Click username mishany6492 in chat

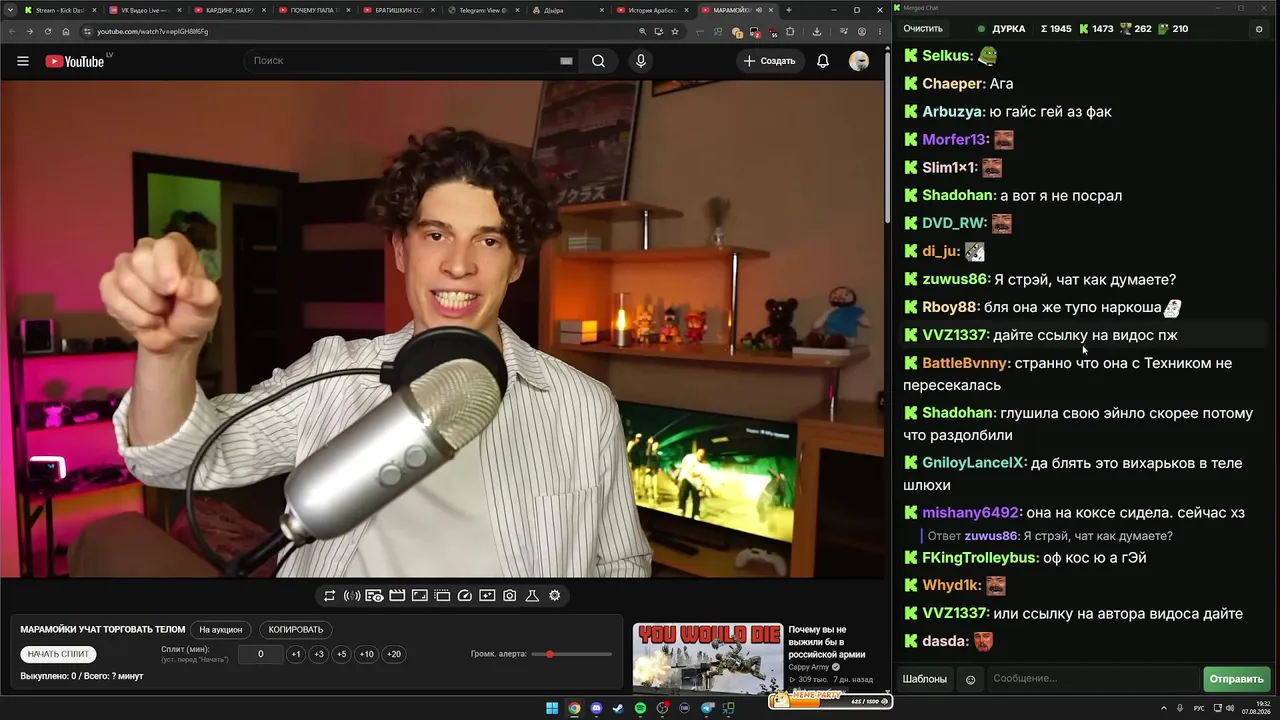(x=970, y=513)
